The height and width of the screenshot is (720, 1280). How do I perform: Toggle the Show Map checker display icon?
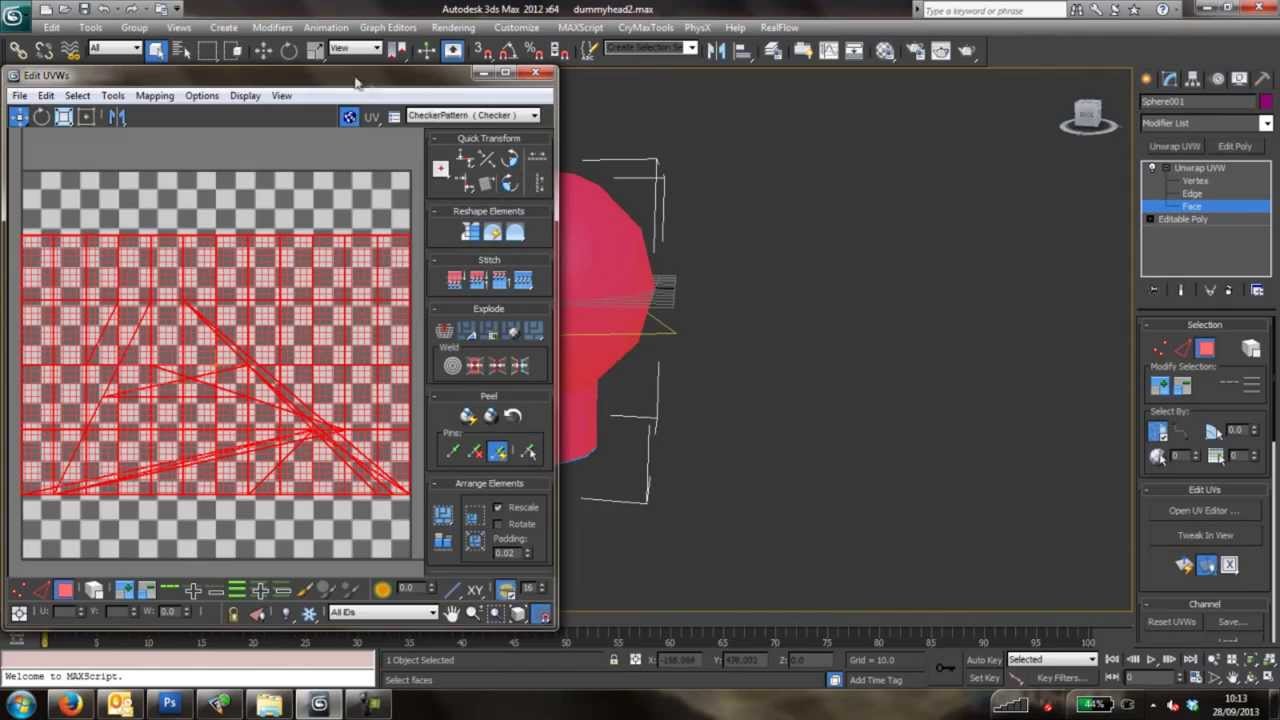pos(349,117)
